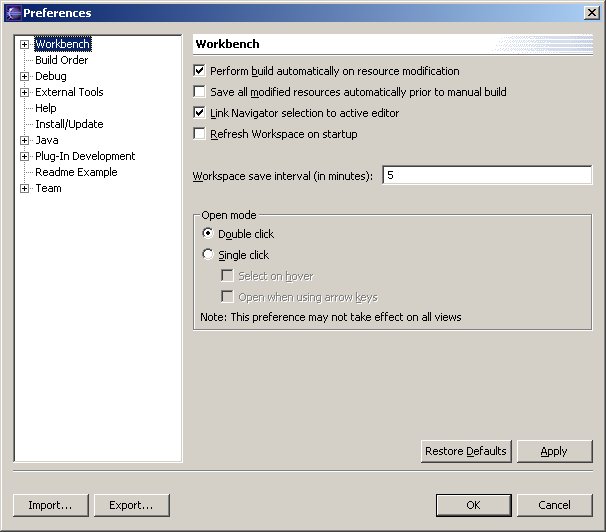Close the Preferences dialog window
606x532 pixels.
click(x=591, y=13)
